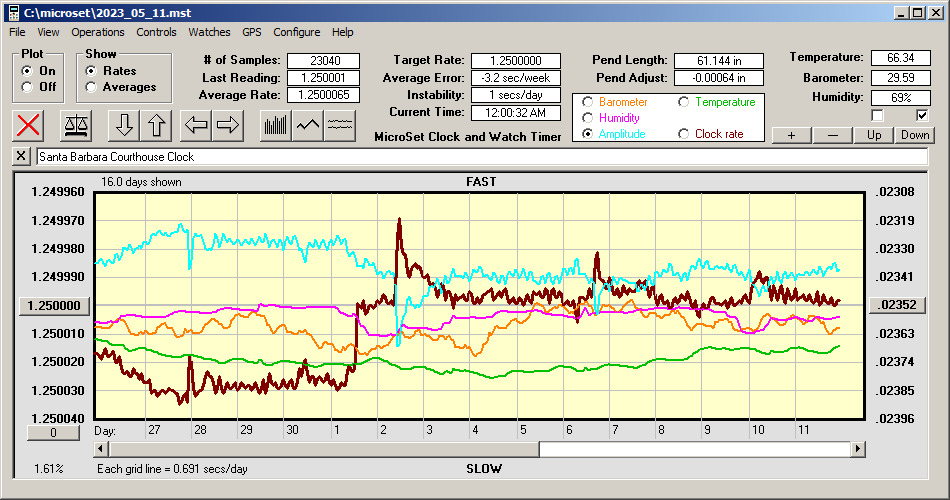Screen dimensions: 950x500
Task: Select the Barometer trace radio button
Action: pos(587,102)
